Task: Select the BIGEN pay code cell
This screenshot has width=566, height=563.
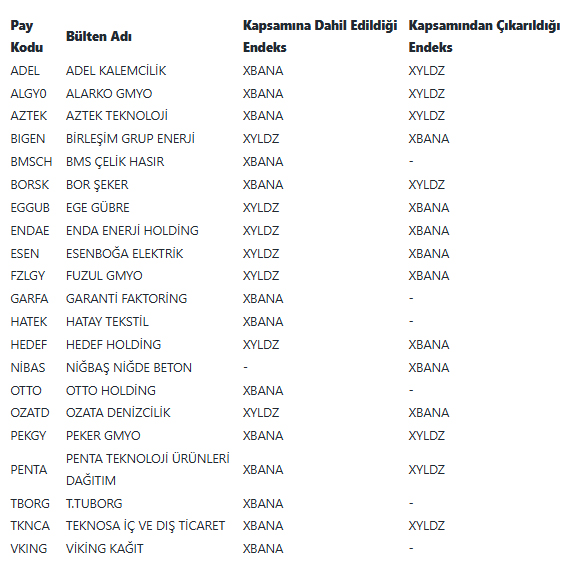Action: [x=28, y=139]
